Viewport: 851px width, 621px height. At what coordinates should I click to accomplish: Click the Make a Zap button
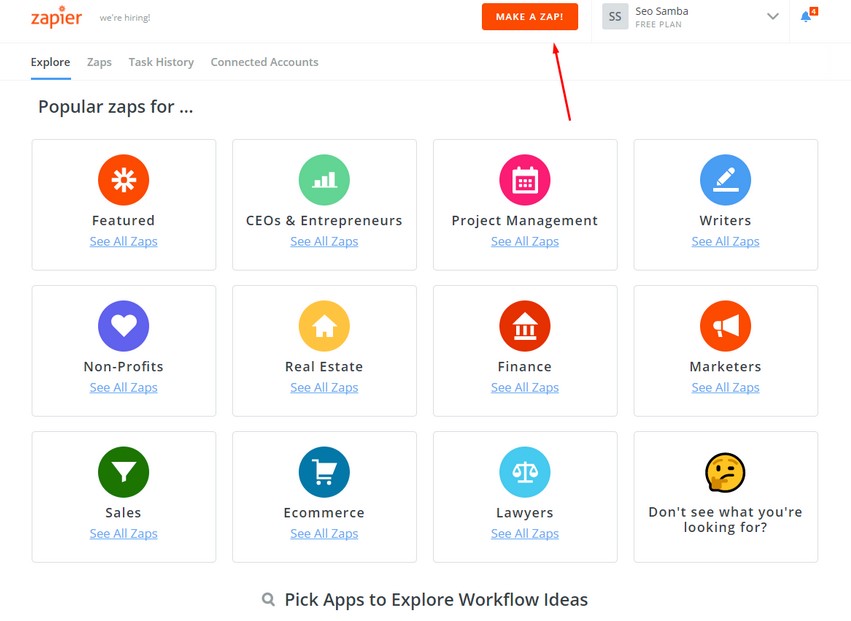[x=530, y=17]
